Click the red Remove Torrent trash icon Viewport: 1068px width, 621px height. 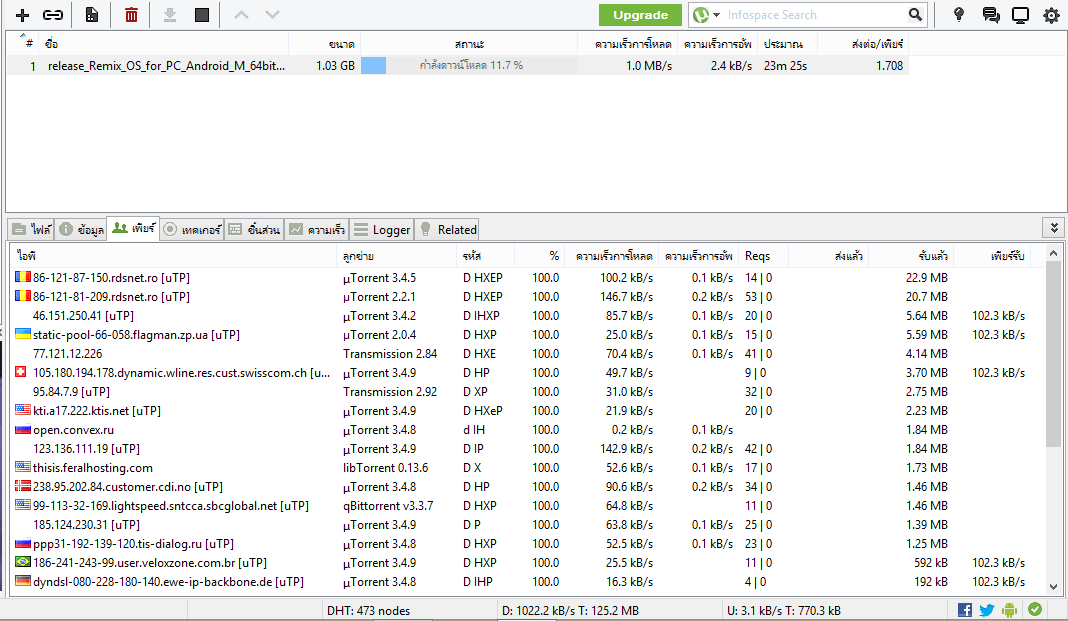click(x=131, y=15)
